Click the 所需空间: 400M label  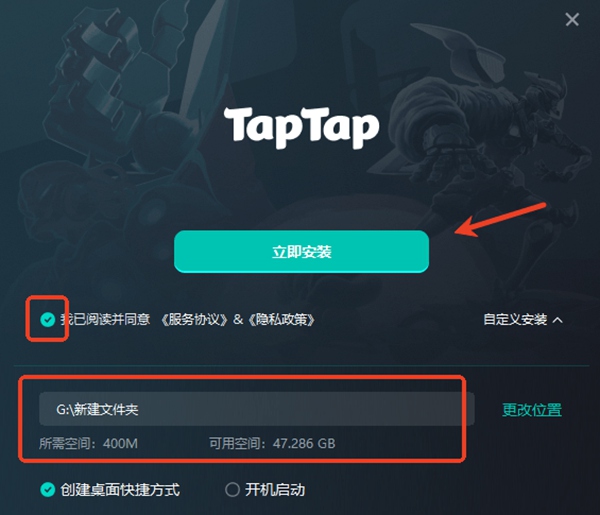tap(88, 443)
